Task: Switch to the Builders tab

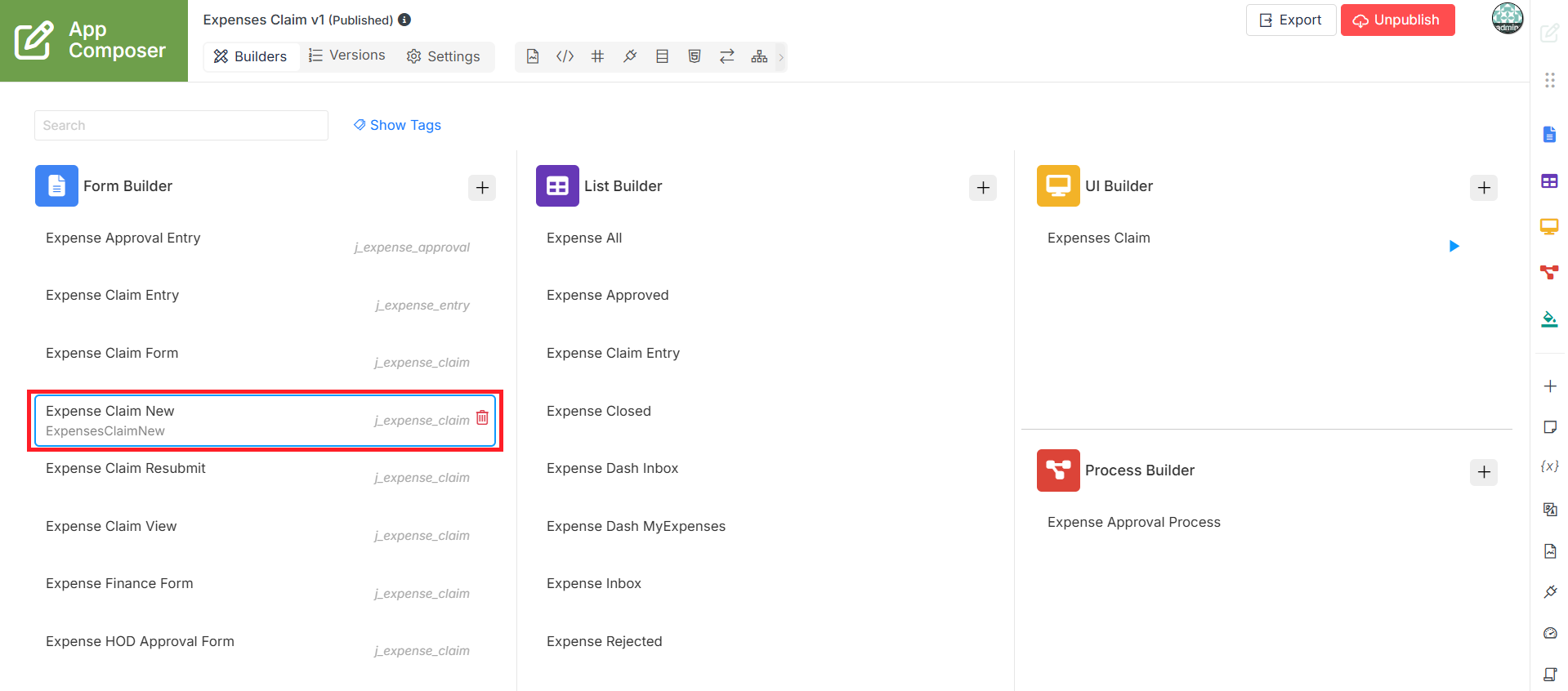Action: click(x=250, y=56)
